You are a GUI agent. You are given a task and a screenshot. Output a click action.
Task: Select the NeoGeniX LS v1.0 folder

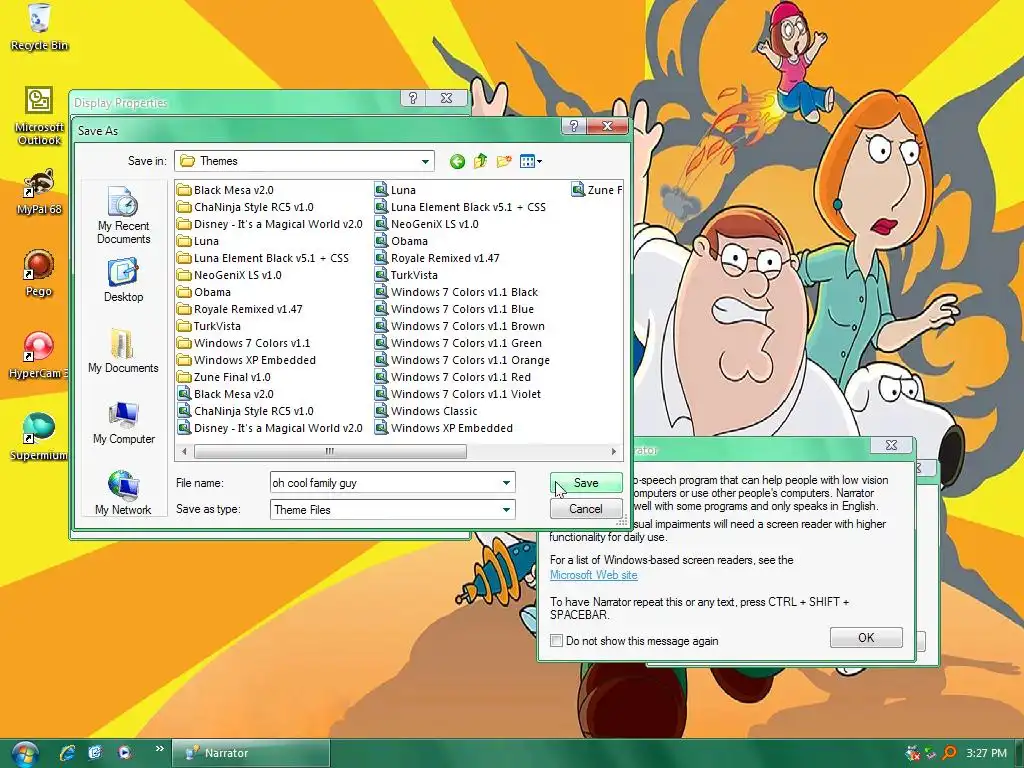coord(230,275)
